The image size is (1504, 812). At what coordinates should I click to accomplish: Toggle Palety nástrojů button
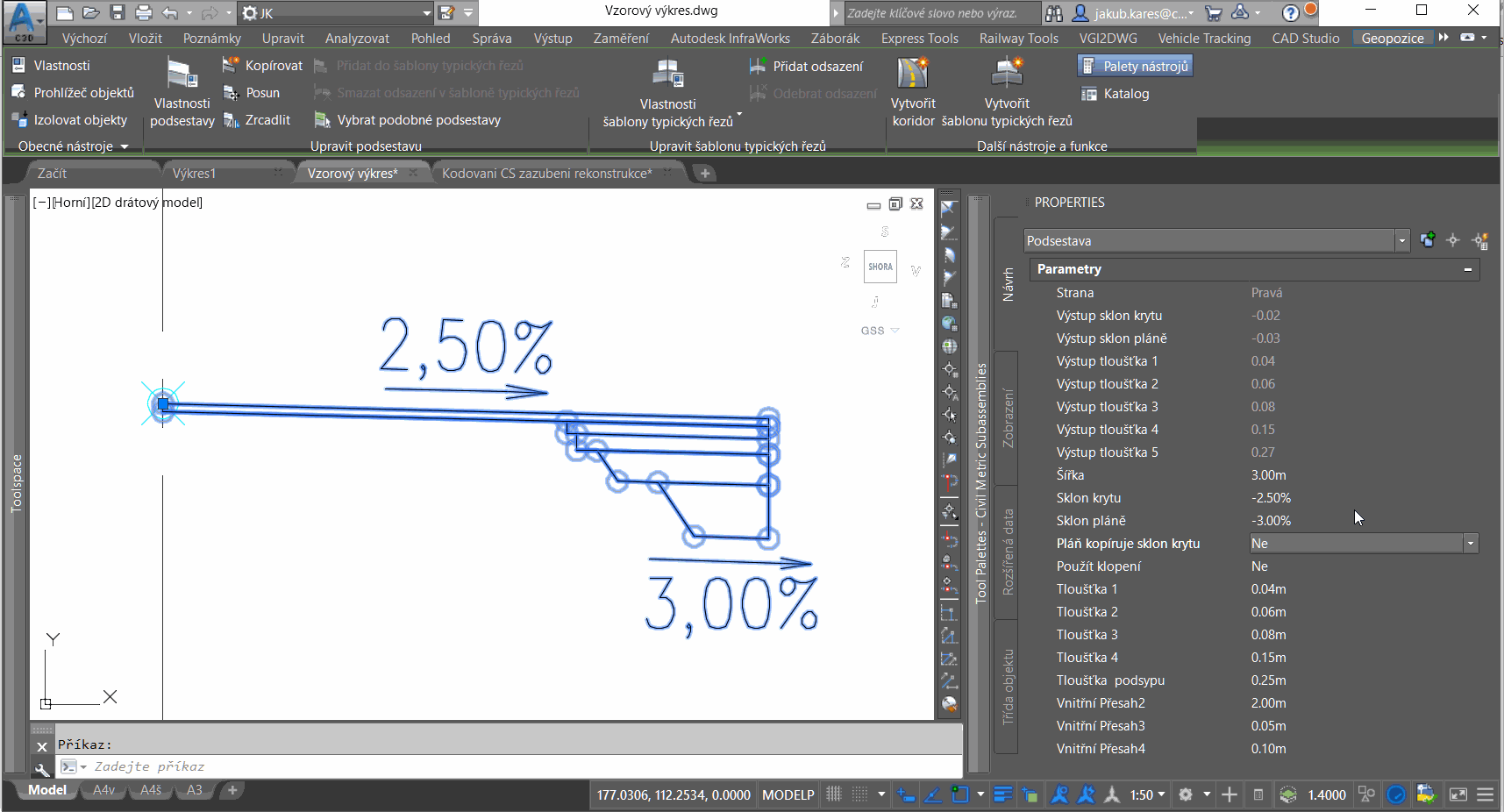1135,66
